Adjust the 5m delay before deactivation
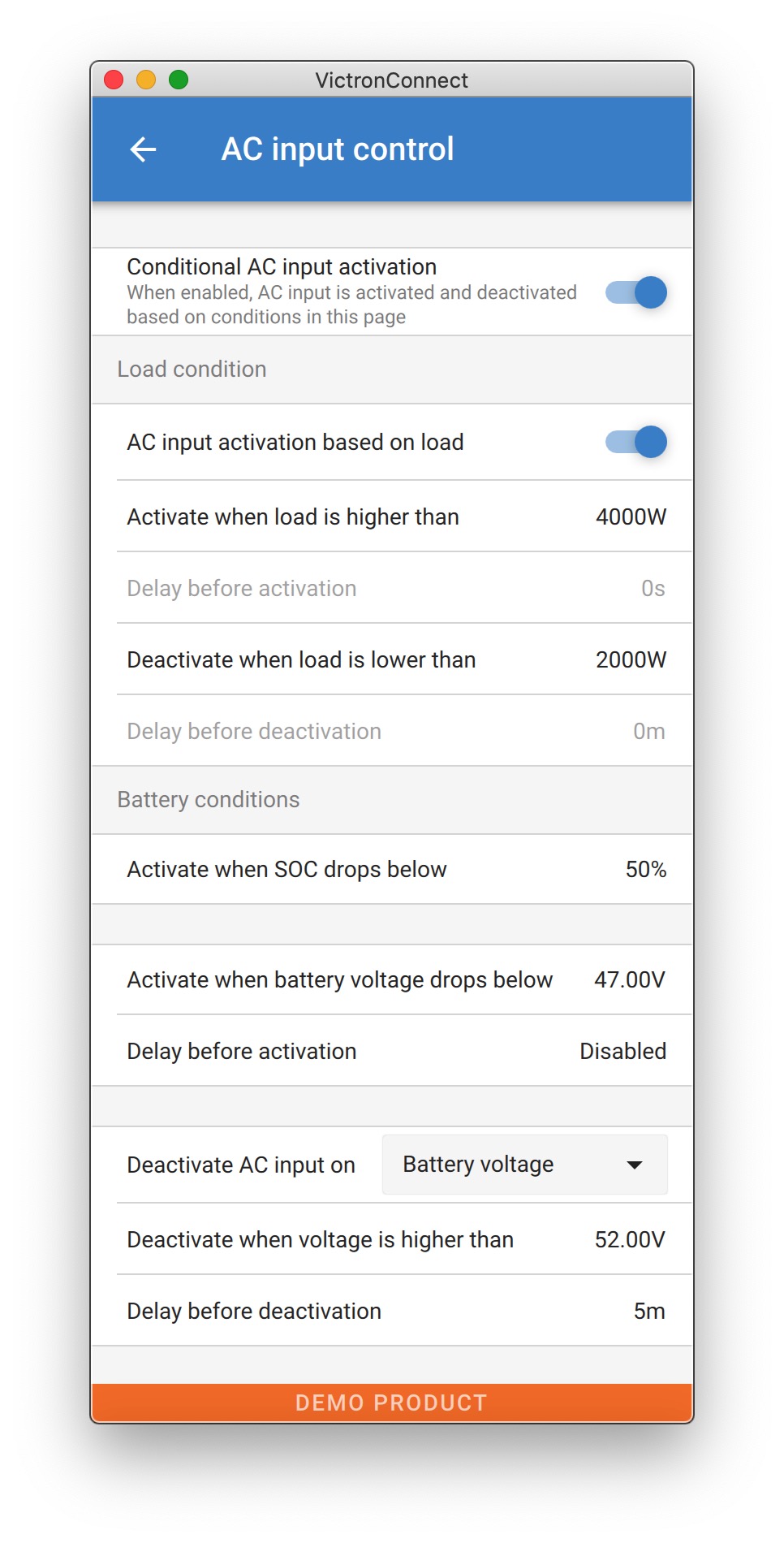The height and width of the screenshot is (1543, 784). coord(648,1312)
